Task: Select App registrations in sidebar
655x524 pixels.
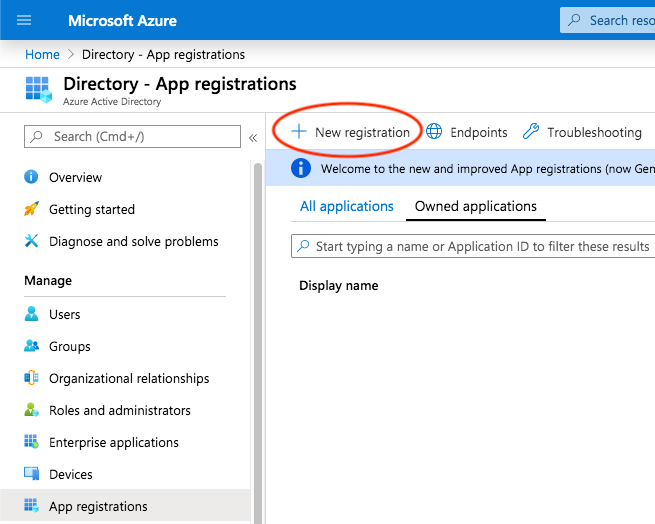Action: [x=98, y=506]
